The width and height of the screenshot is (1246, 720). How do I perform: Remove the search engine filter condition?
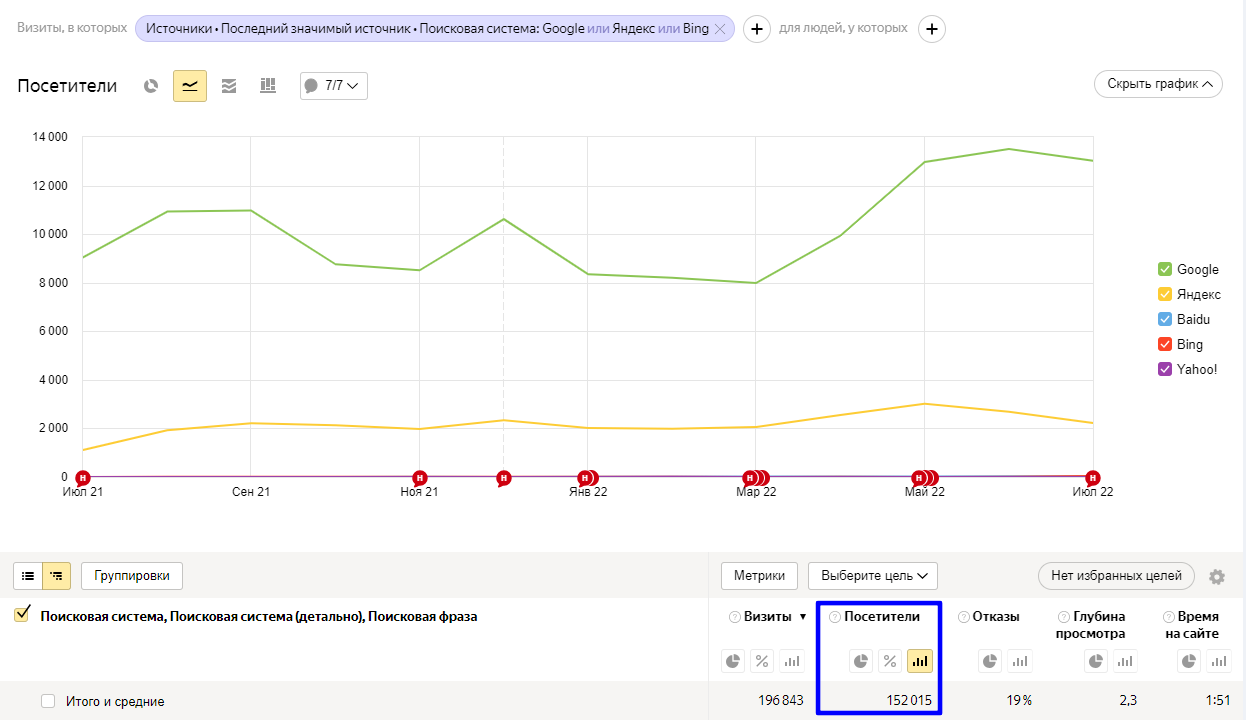[x=719, y=29]
